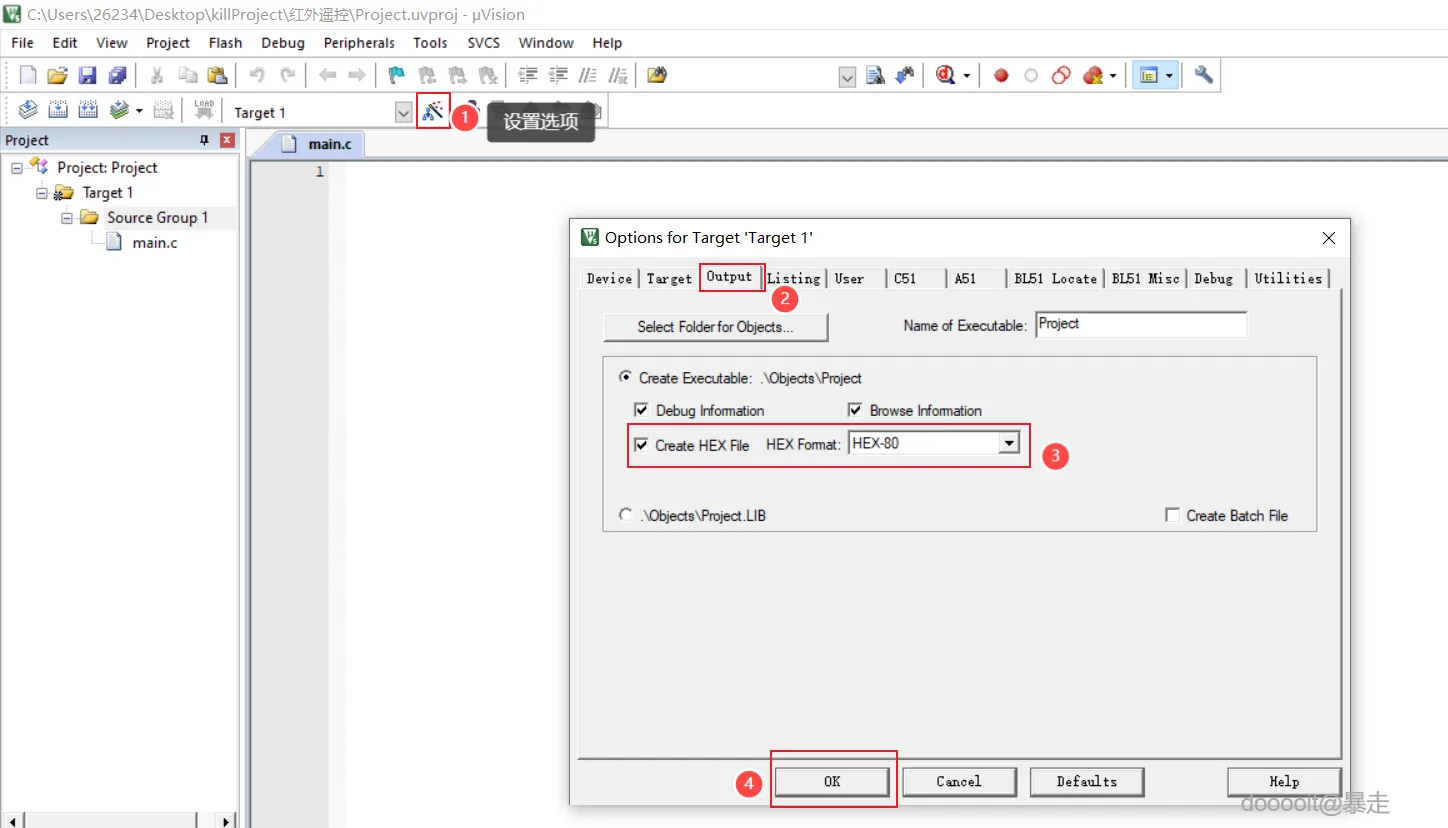Disable all breakpoints with the double-circle icon
This screenshot has width=1448, height=828.
coord(1062,75)
